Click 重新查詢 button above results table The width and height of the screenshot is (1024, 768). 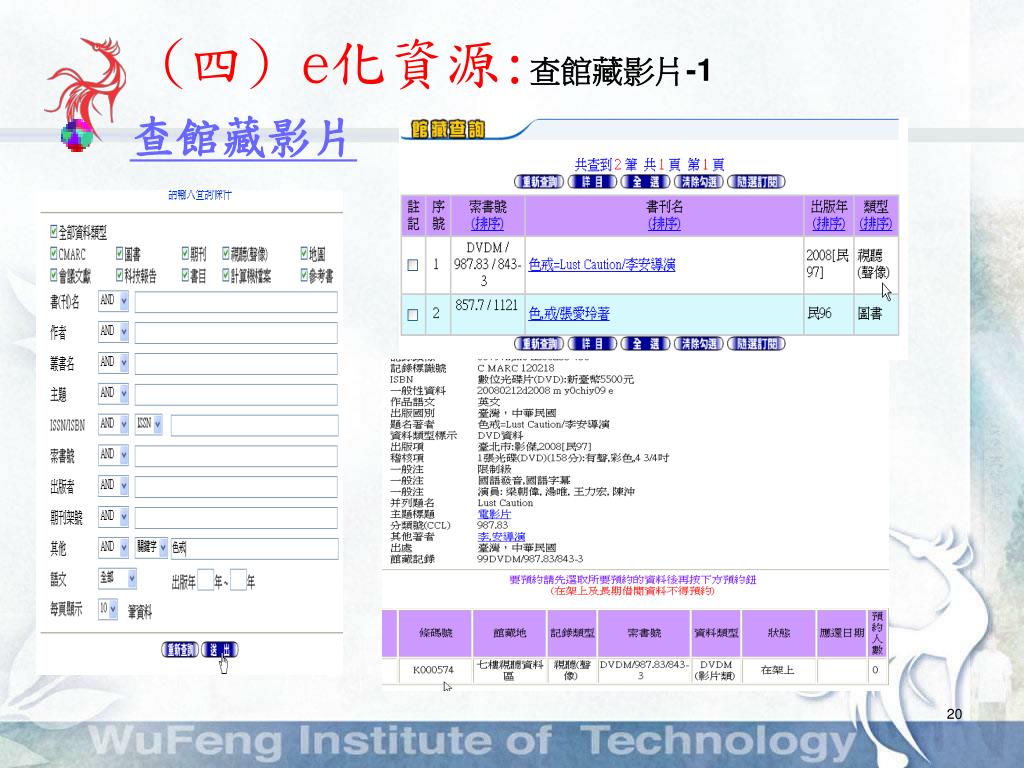(539, 182)
